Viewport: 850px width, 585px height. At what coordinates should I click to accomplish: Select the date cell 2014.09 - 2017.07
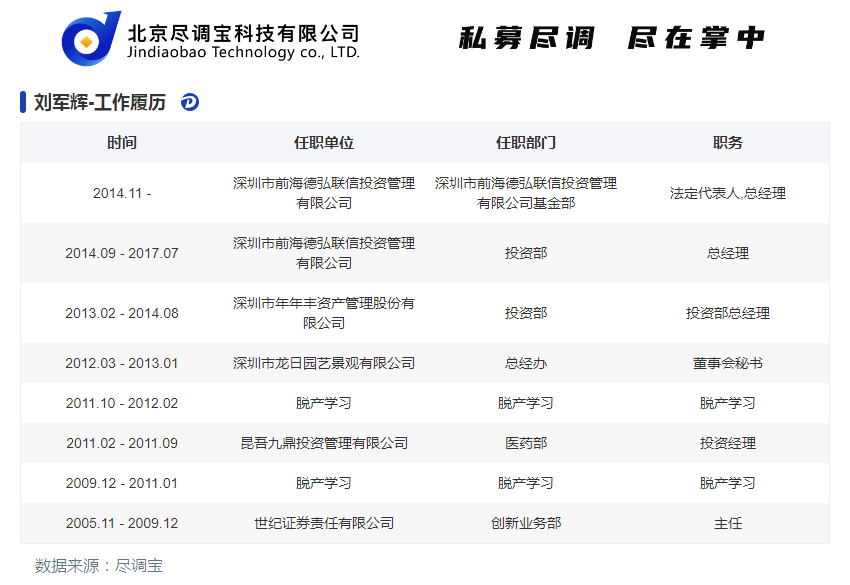click(x=122, y=253)
